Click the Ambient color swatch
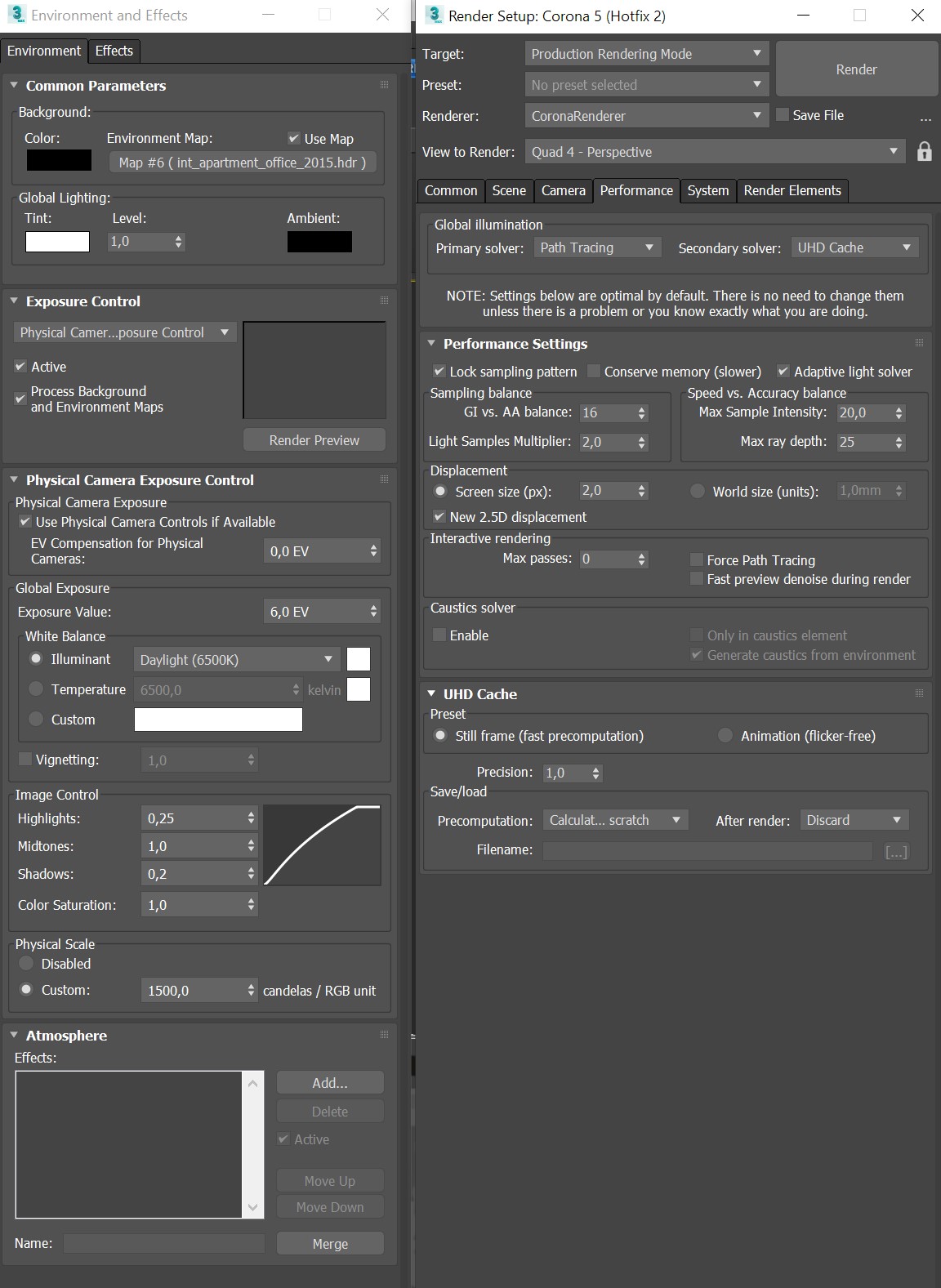This screenshot has height=1288, width=941. pos(319,242)
